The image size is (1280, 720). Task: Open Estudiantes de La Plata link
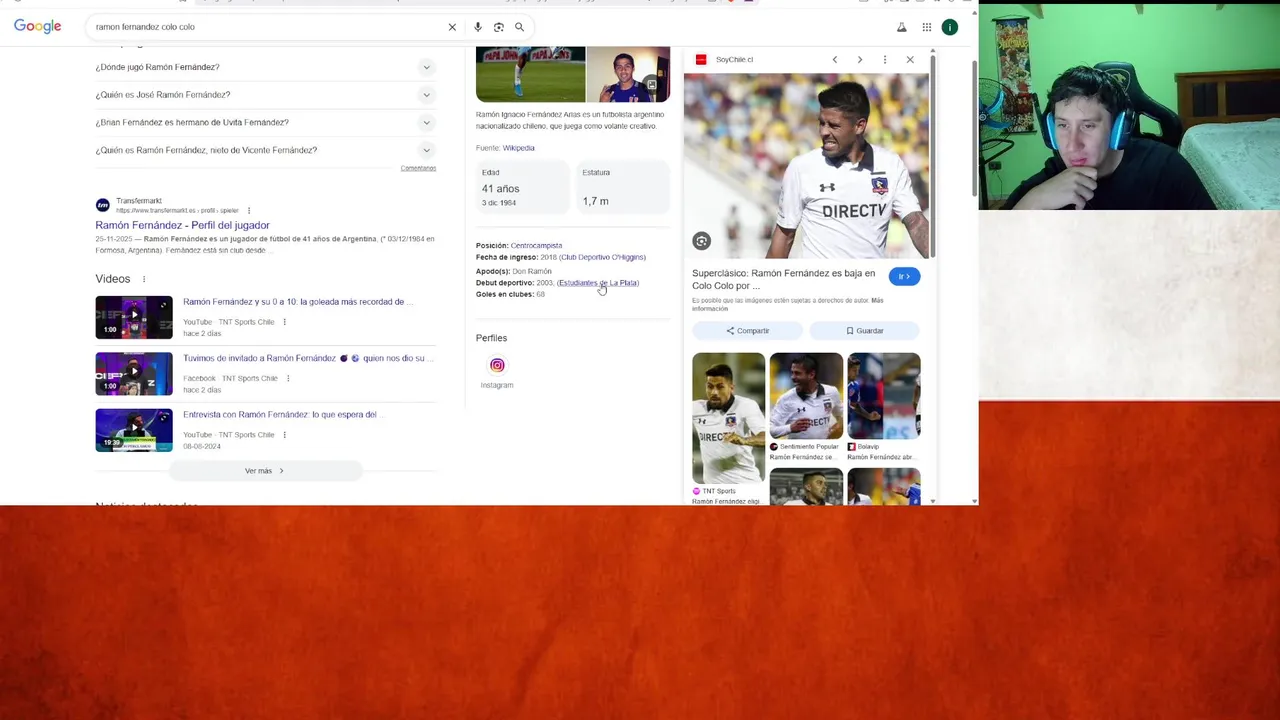point(599,283)
